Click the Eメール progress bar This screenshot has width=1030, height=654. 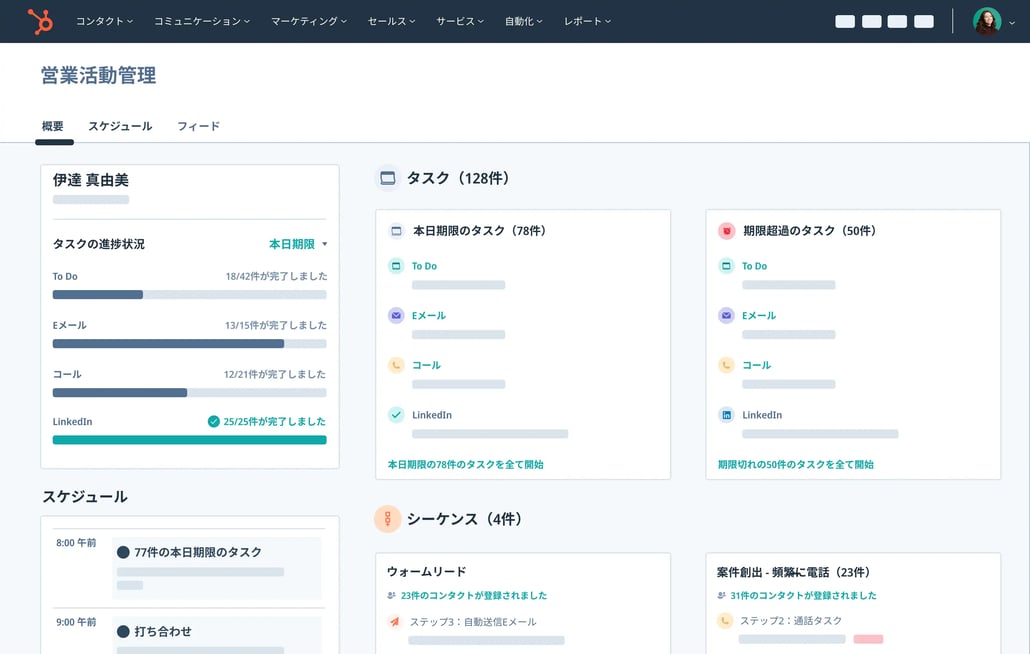tap(189, 343)
